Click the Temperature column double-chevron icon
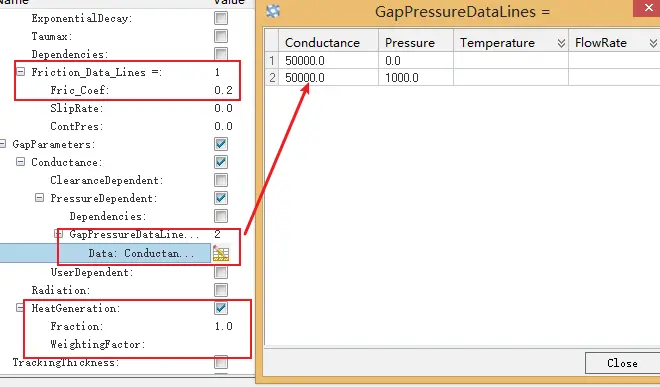Screen dimensions: 660x387 pos(561,43)
